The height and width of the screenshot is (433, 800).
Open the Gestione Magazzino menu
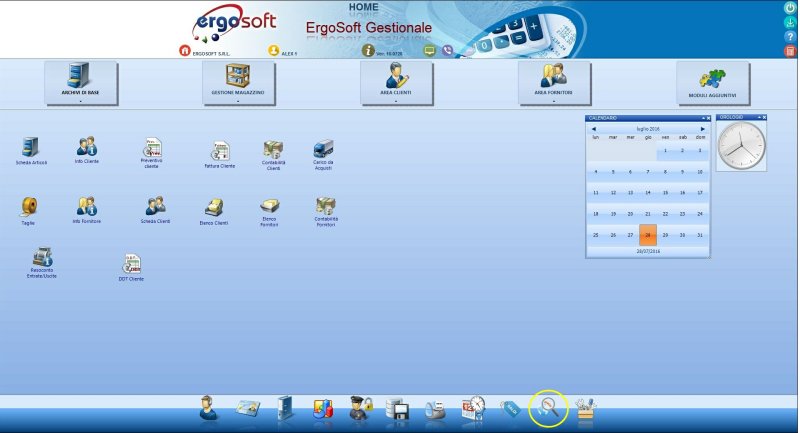[x=239, y=83]
